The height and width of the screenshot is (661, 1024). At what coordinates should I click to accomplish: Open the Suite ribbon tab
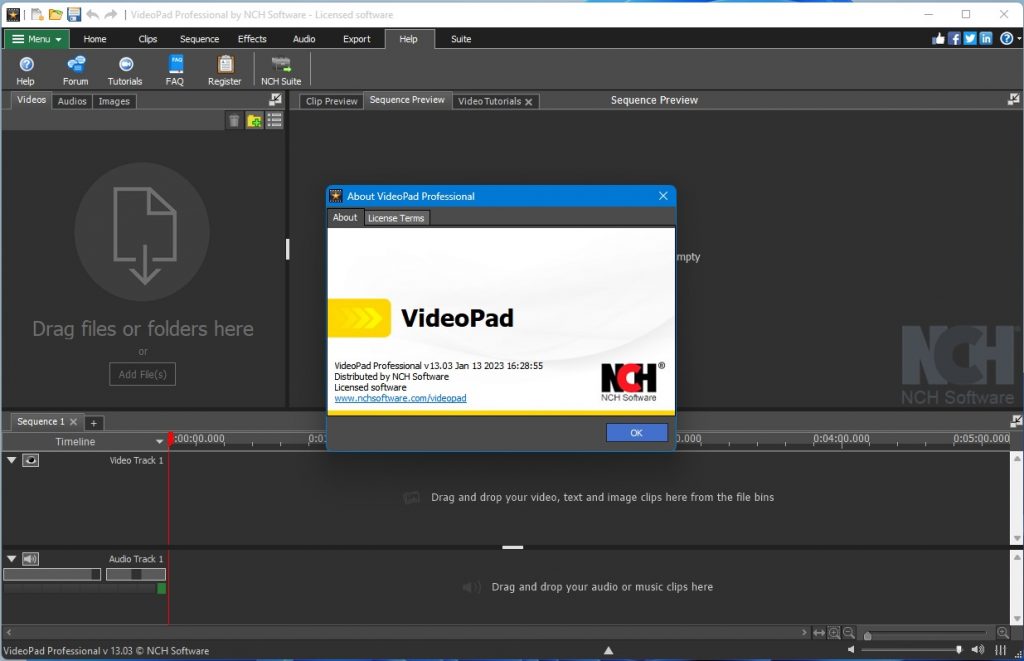click(461, 39)
